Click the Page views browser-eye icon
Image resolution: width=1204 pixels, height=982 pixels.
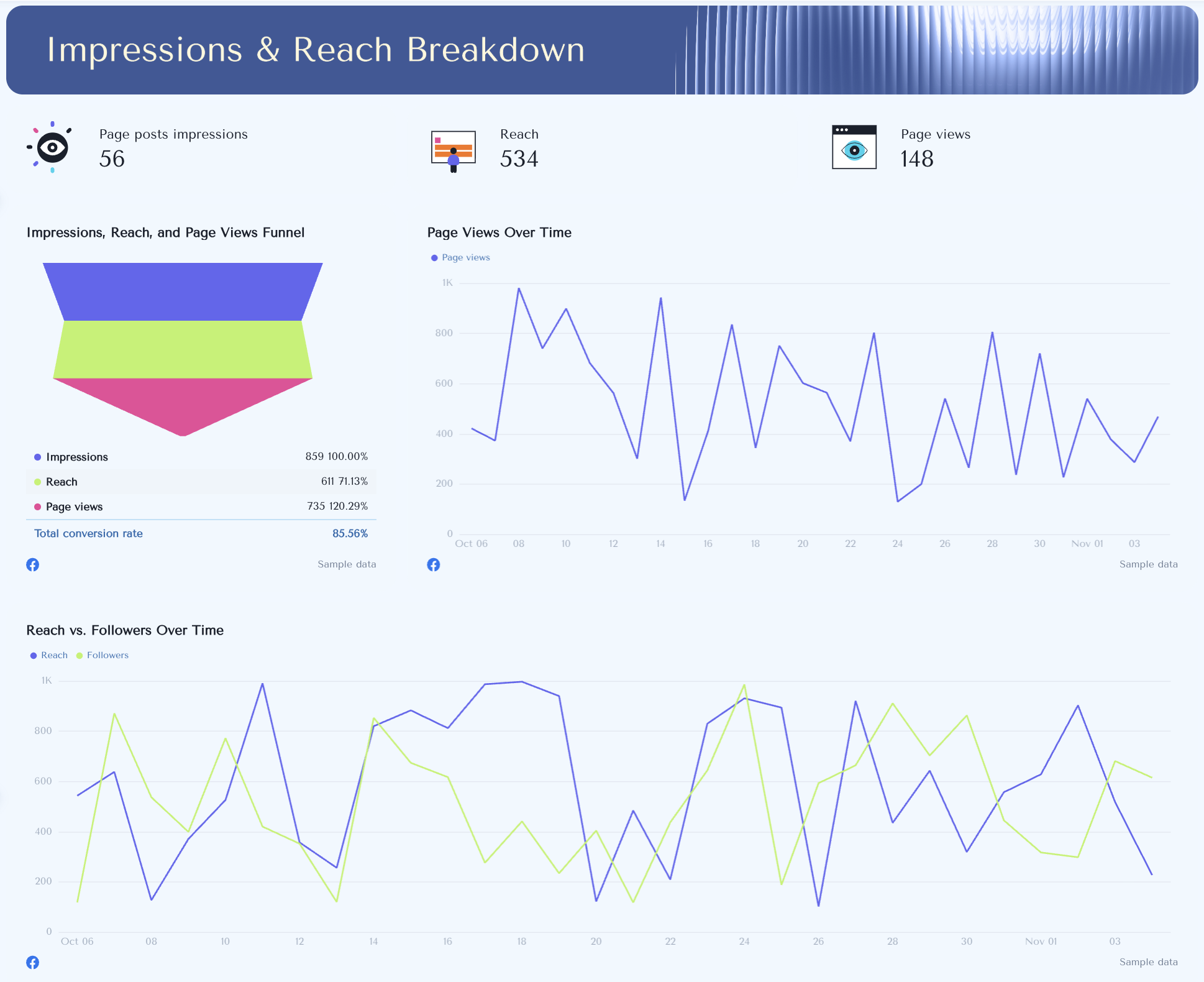tap(853, 147)
